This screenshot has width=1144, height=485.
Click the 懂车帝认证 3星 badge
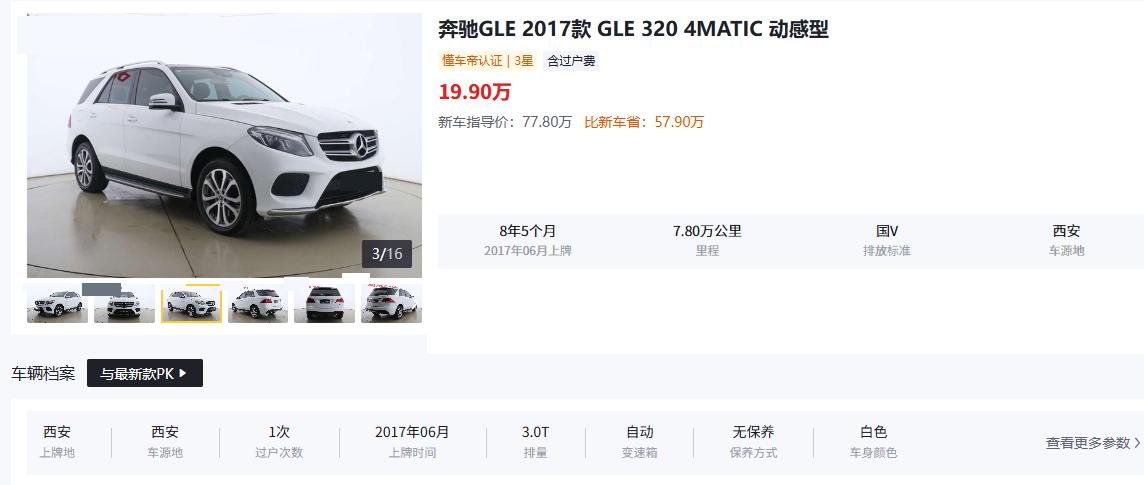[x=487, y=61]
